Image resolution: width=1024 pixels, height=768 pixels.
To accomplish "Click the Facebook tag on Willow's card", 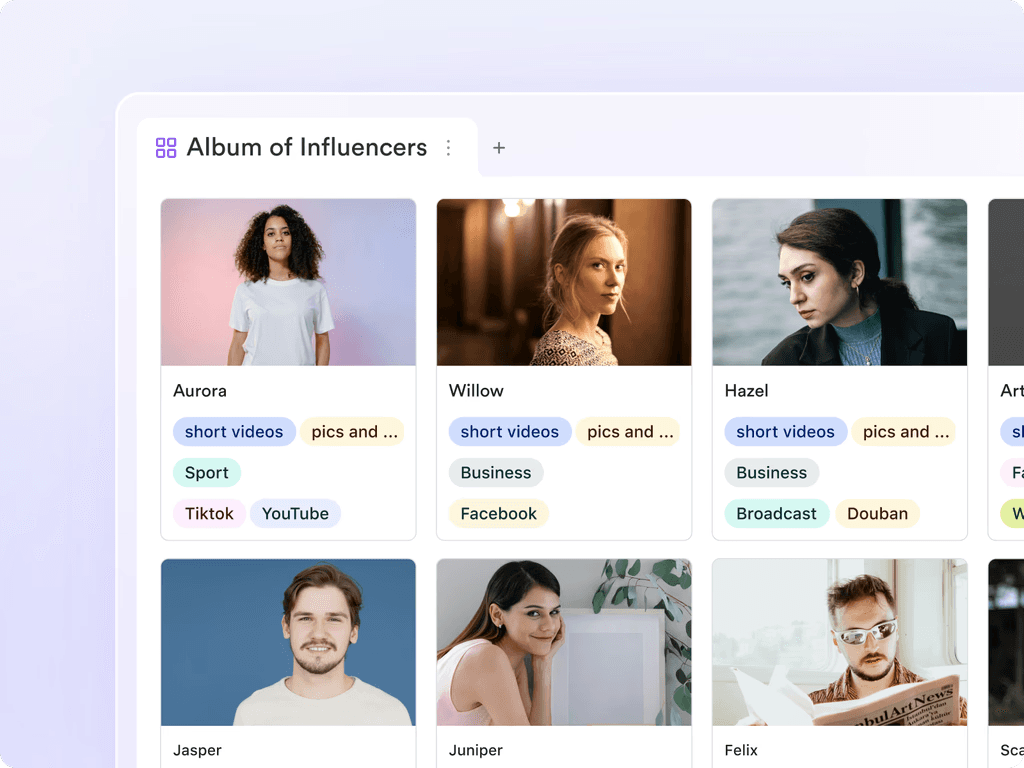I will tap(498, 514).
